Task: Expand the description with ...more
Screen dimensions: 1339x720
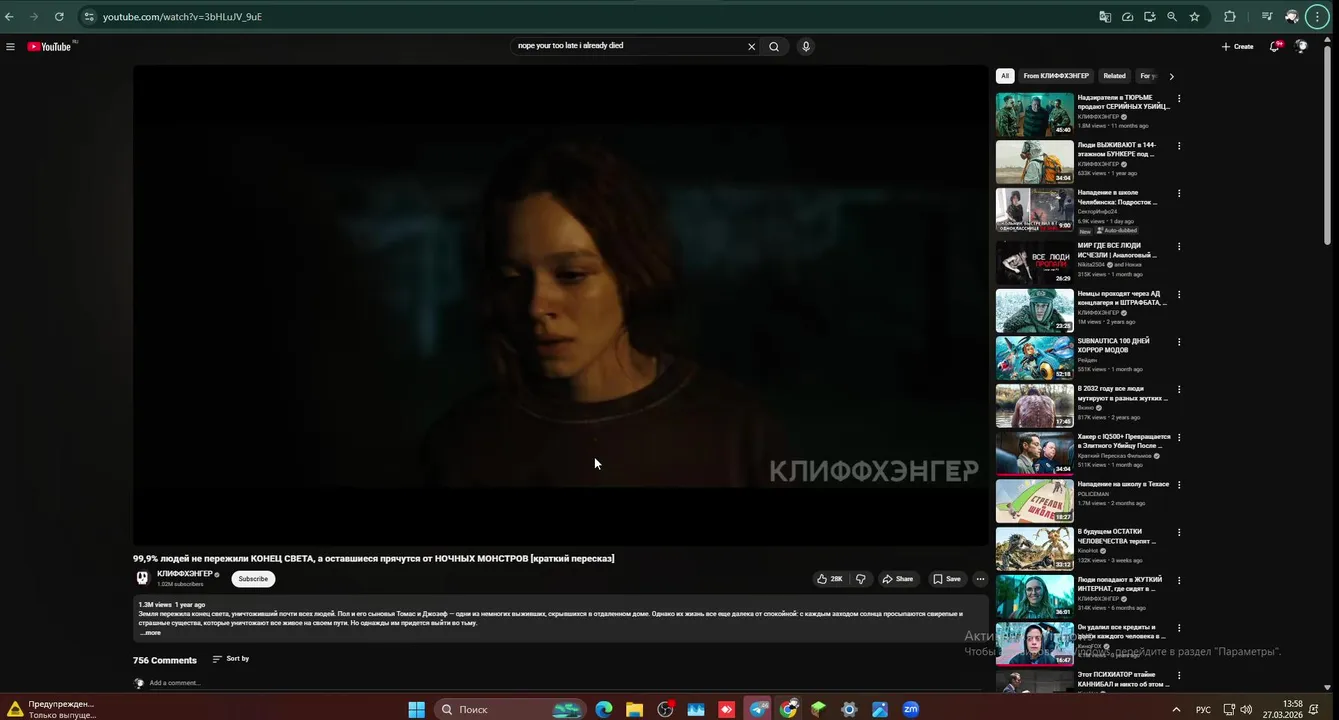Action: (150, 633)
